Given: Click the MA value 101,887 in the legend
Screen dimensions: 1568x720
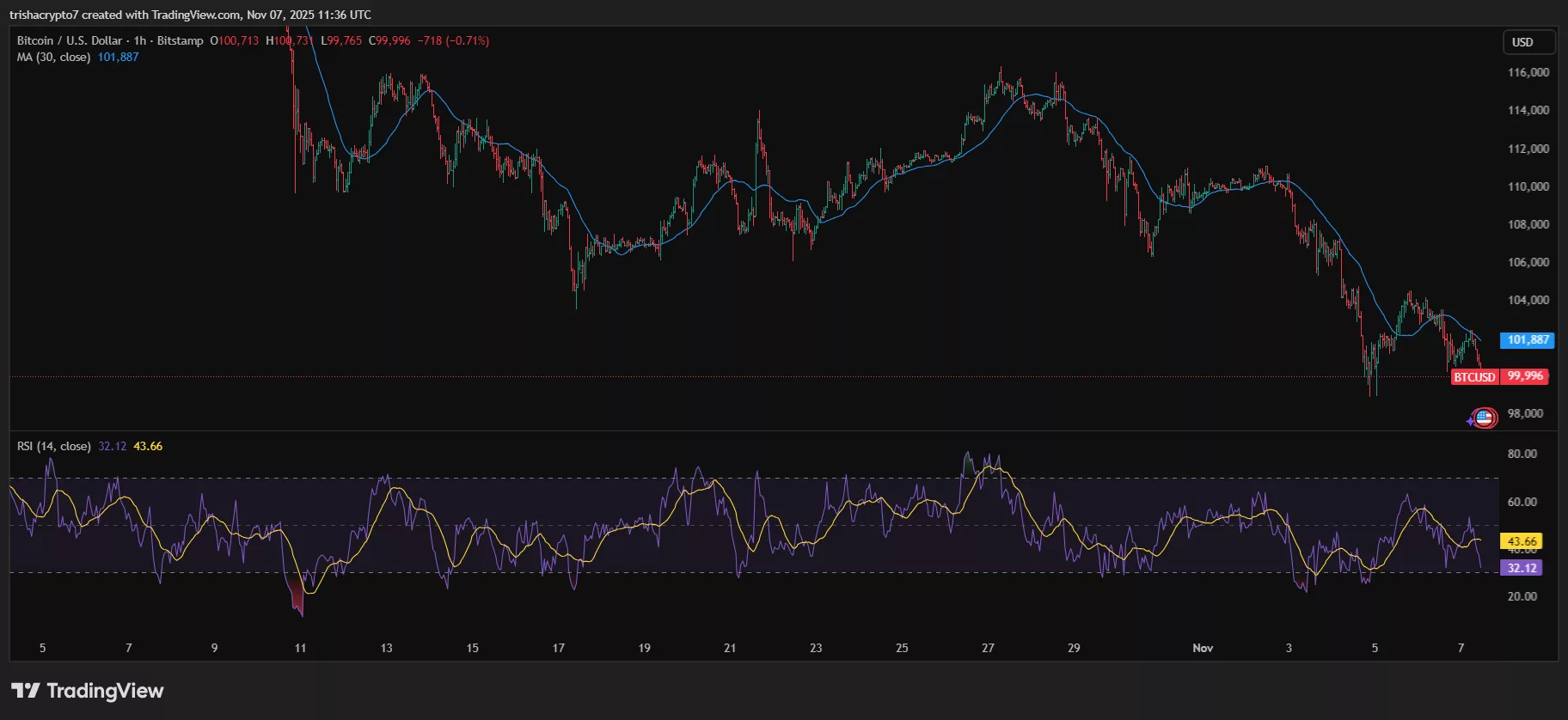Looking at the screenshot, I should (x=118, y=57).
